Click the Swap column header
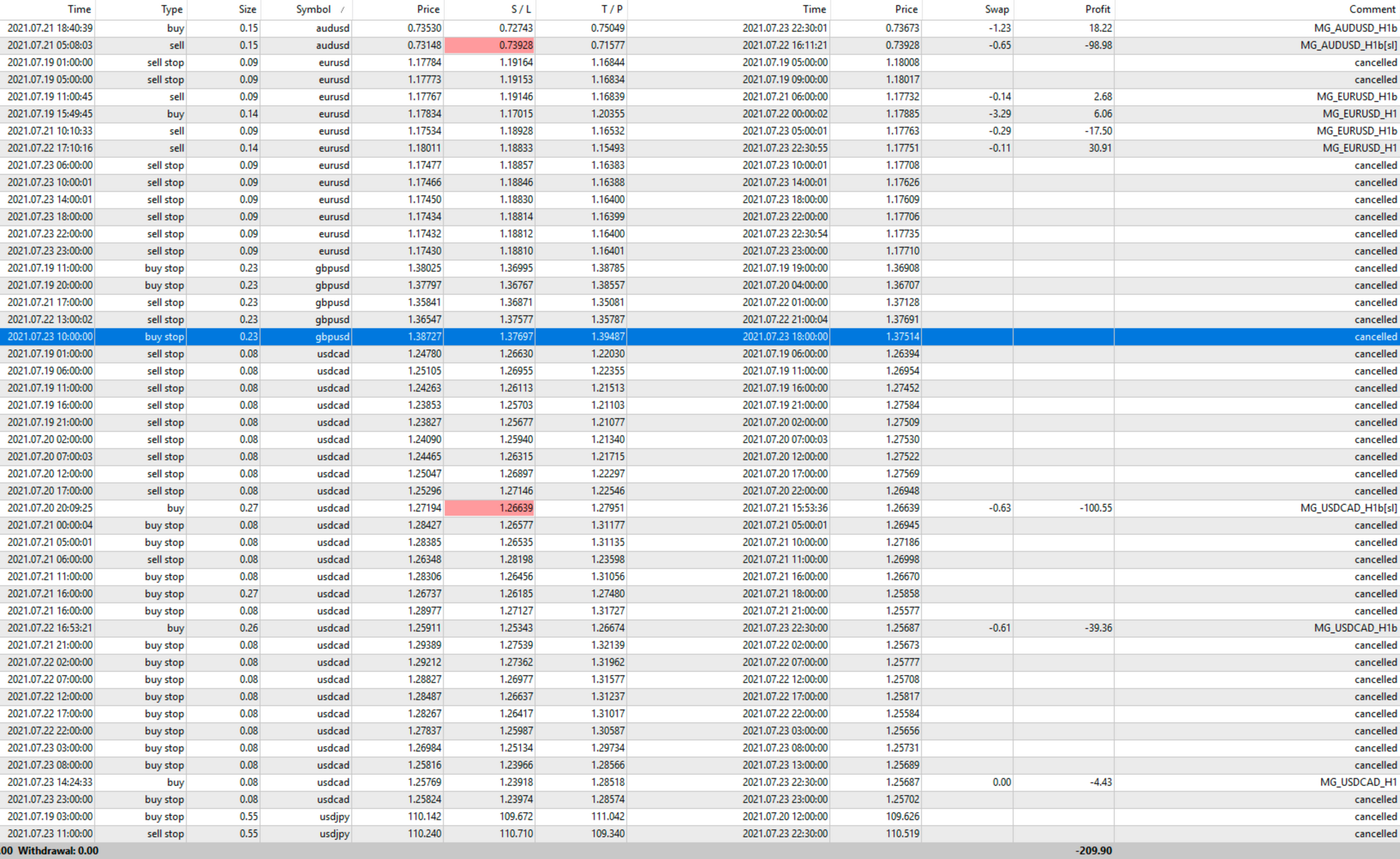The image size is (1400, 859). [996, 9]
